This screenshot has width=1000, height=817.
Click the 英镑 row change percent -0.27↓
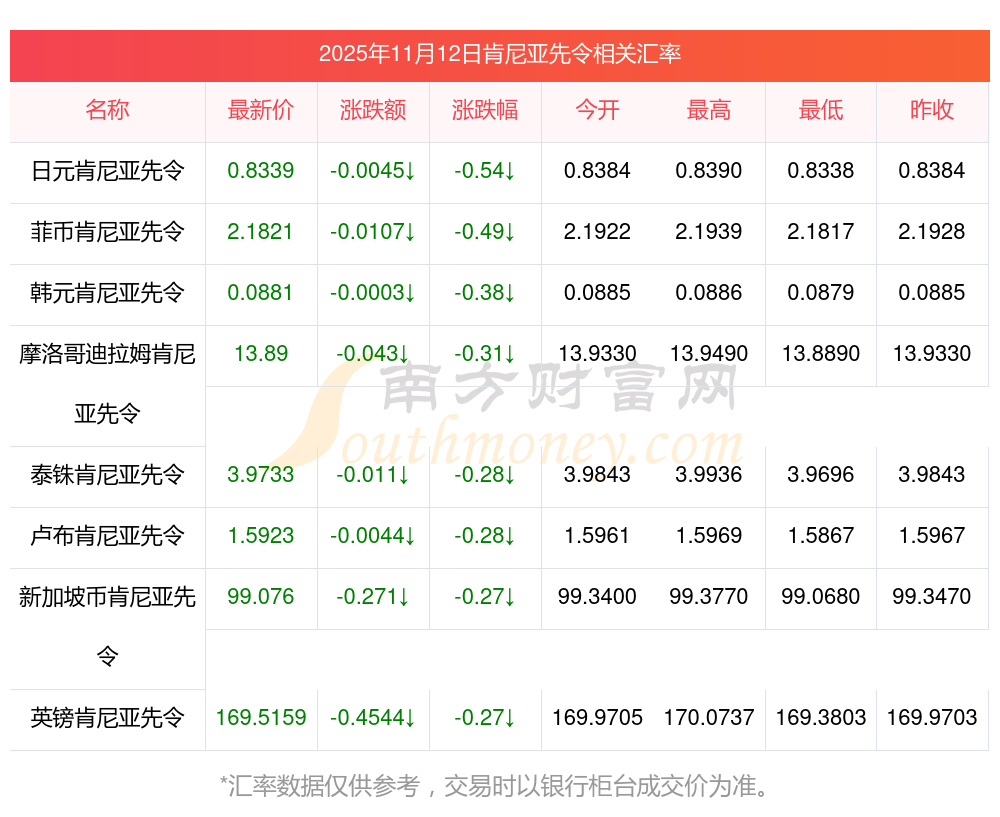point(485,718)
